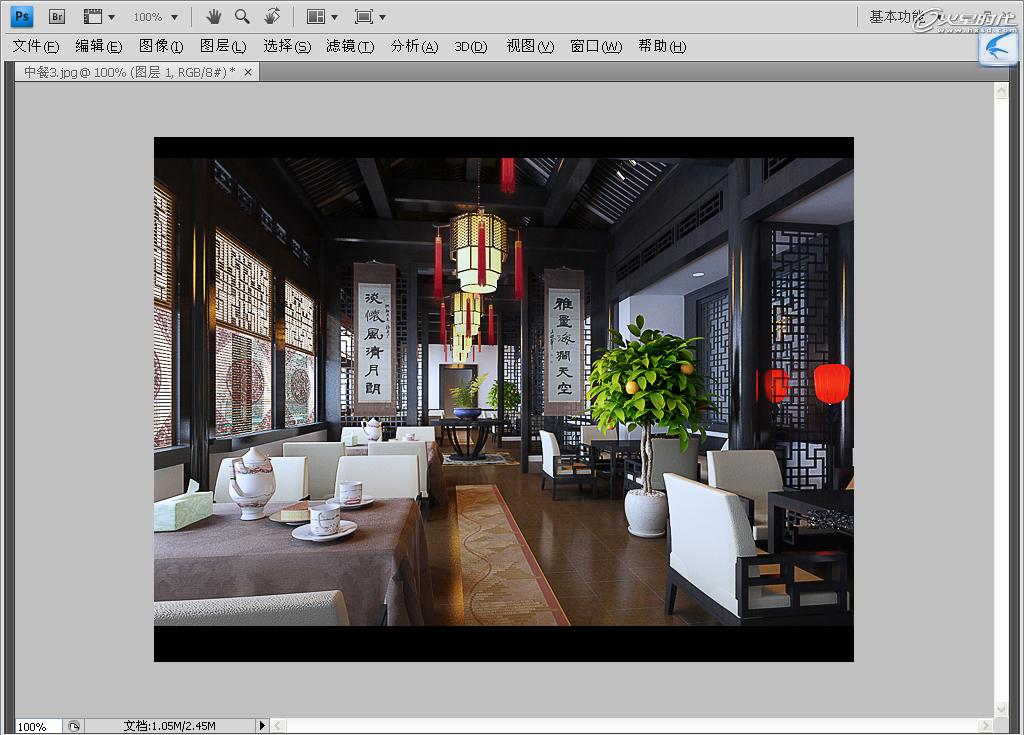Select the Hand tool in the top bar
Viewport: 1024px width, 735px height.
coord(213,16)
